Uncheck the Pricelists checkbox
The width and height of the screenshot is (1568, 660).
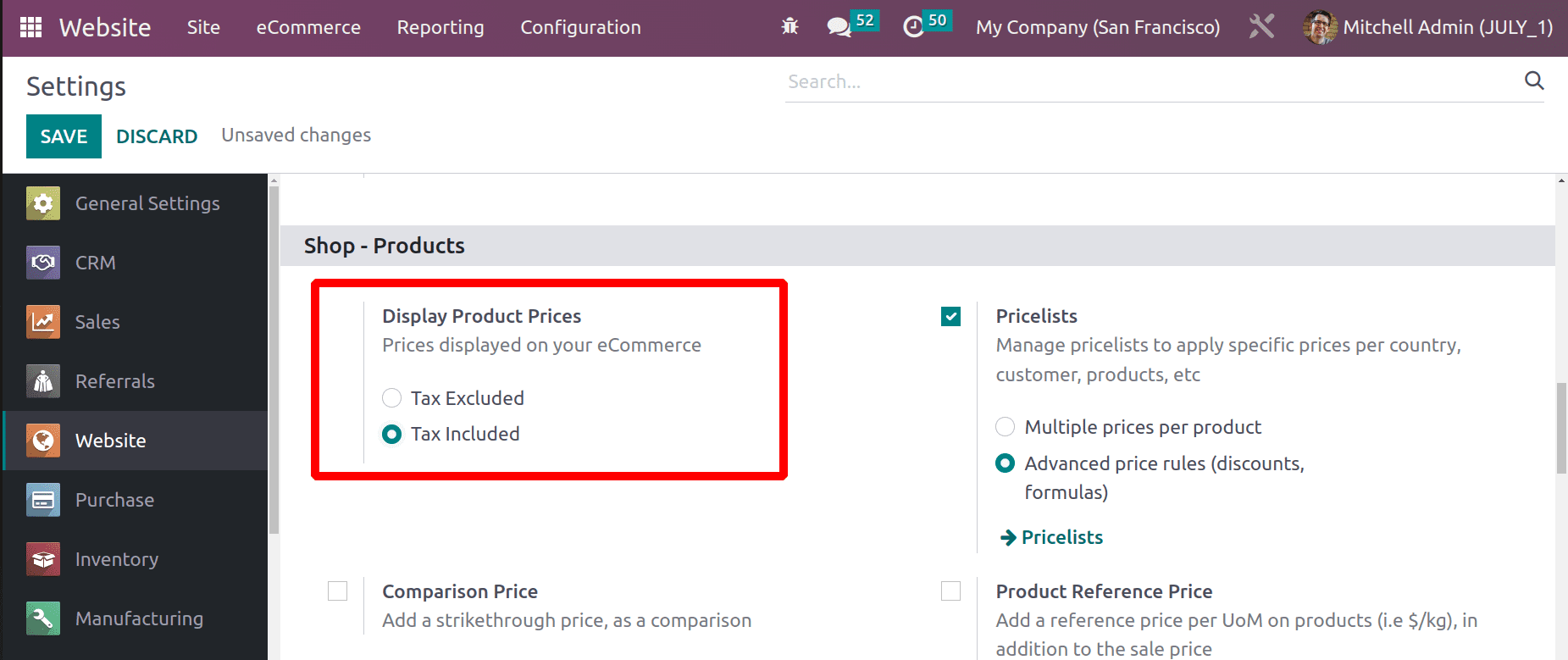point(950,317)
